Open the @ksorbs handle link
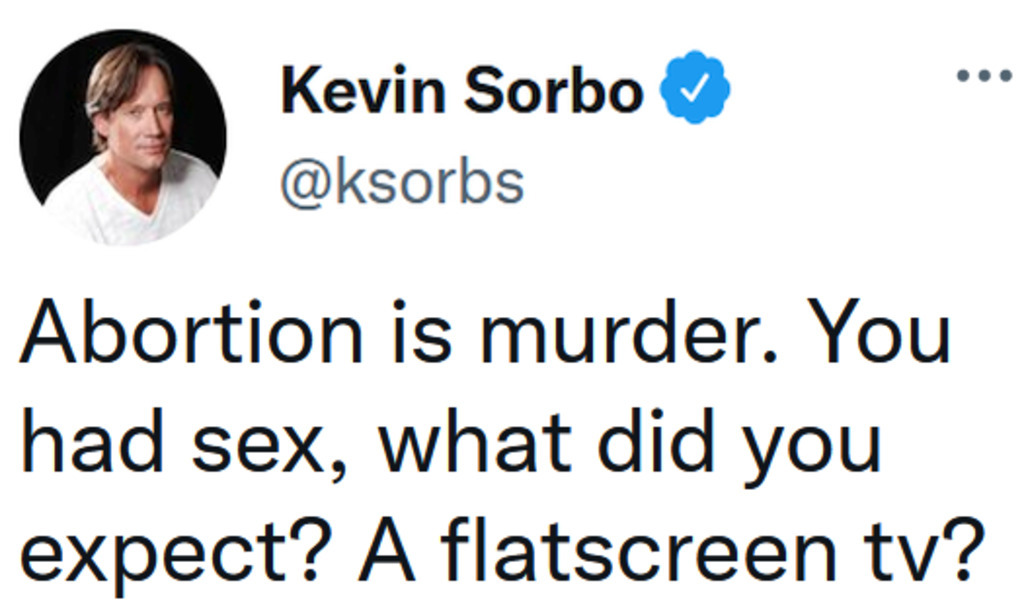This screenshot has height=612, width=1024. click(402, 182)
